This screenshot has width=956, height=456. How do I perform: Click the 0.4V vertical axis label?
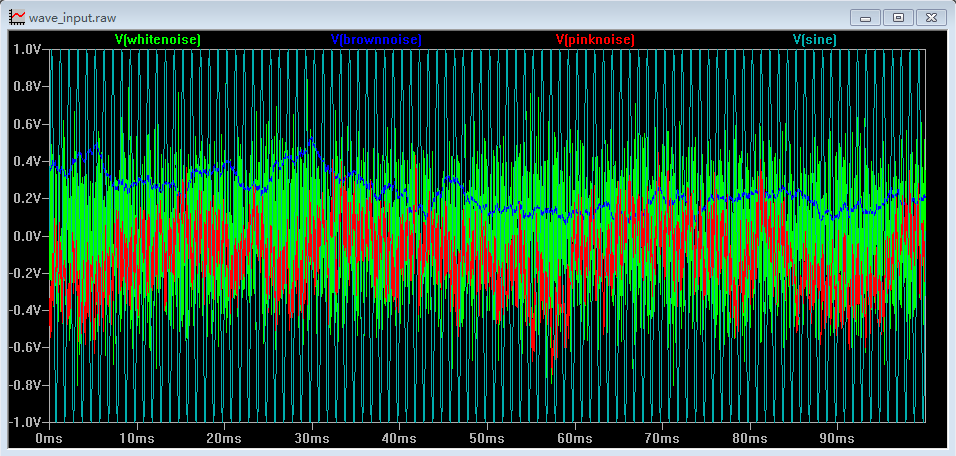(x=27, y=162)
